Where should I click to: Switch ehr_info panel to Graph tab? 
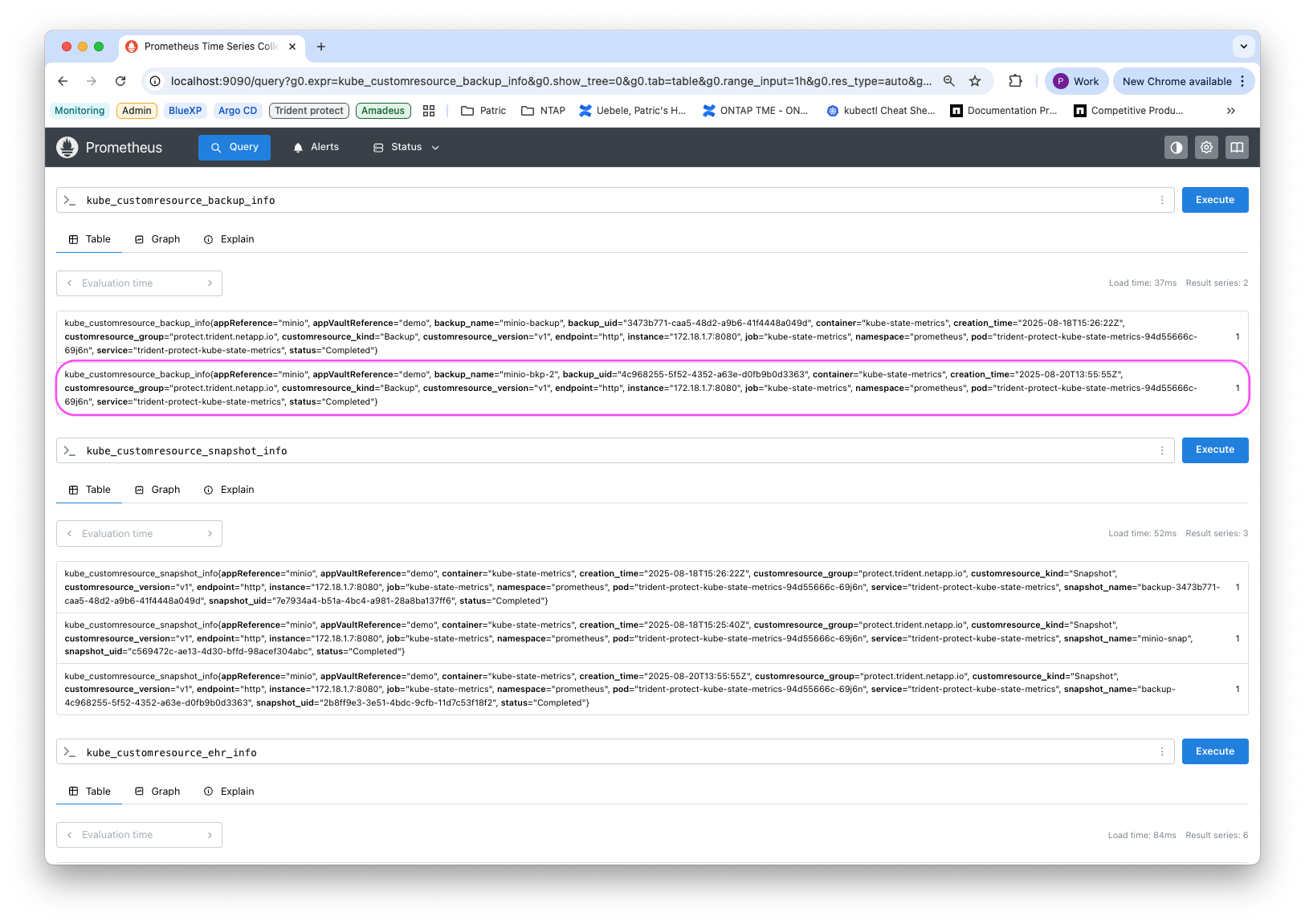(157, 792)
